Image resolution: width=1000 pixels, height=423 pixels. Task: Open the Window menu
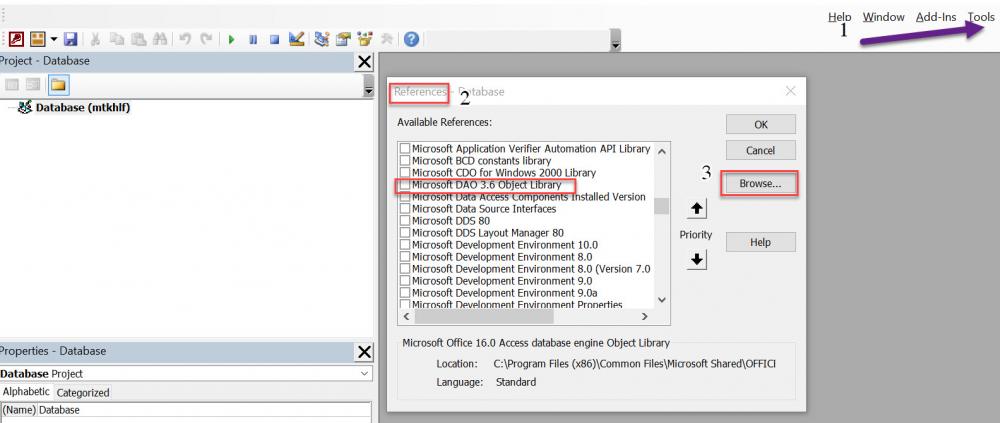coord(883,17)
